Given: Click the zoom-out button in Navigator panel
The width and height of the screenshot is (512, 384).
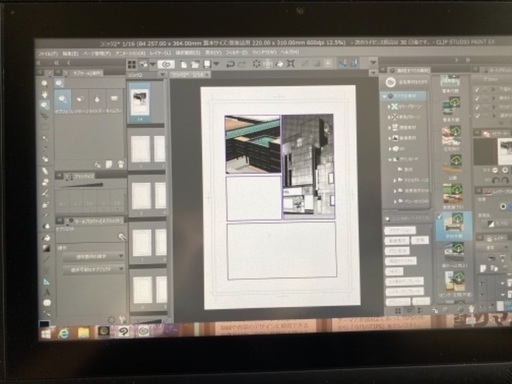Looking at the screenshot, I should click(x=495, y=170).
